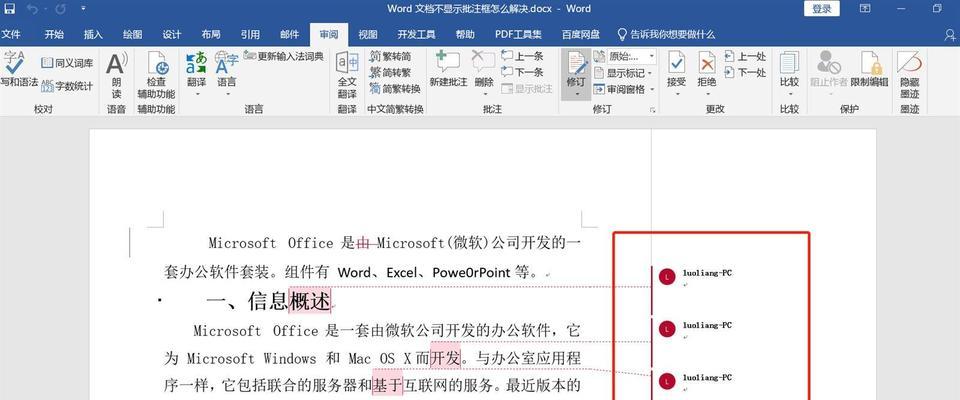Start 朗读 read aloud

pyautogui.click(x=116, y=76)
